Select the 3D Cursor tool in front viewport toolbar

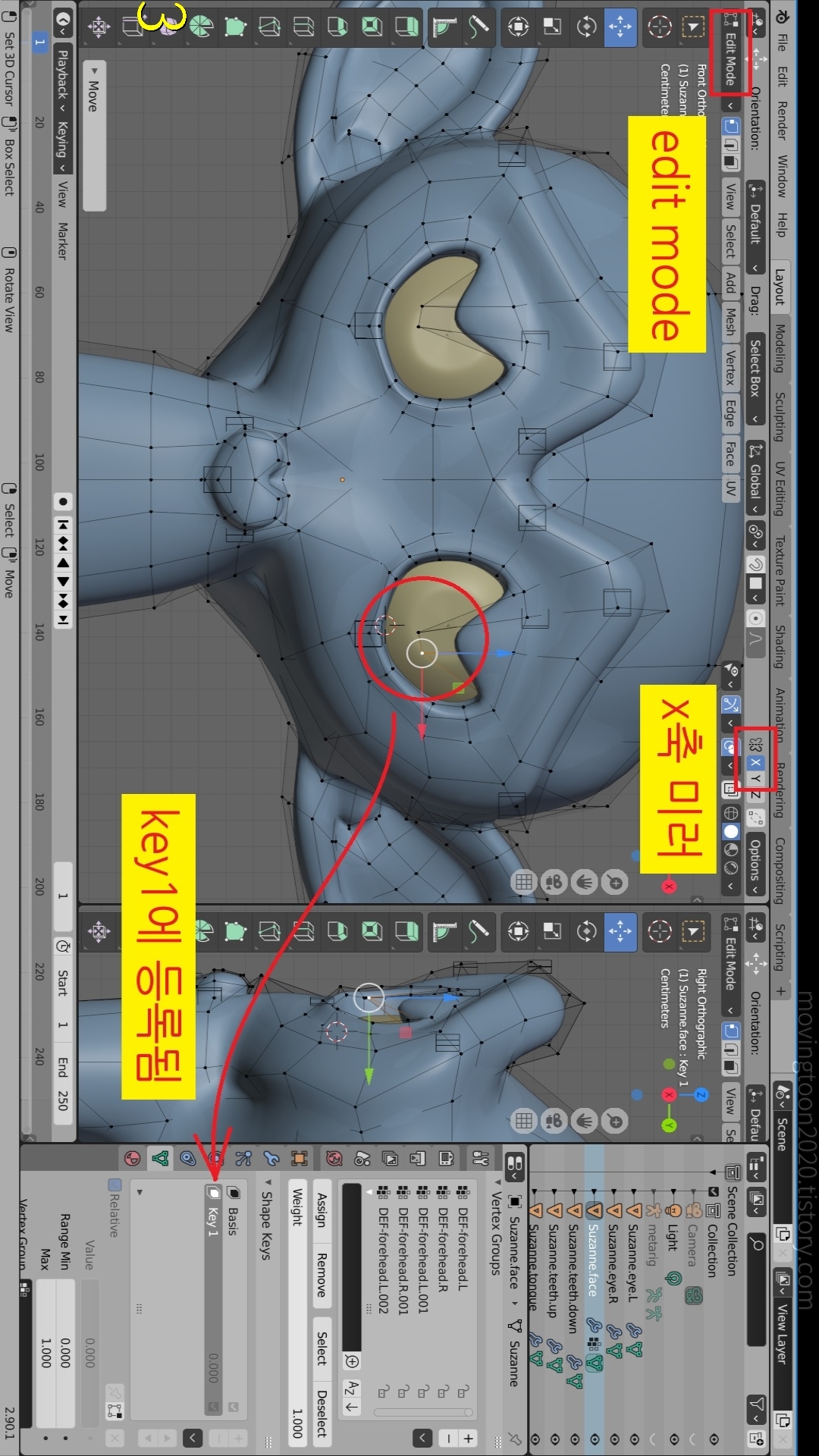pyautogui.click(x=660, y=27)
